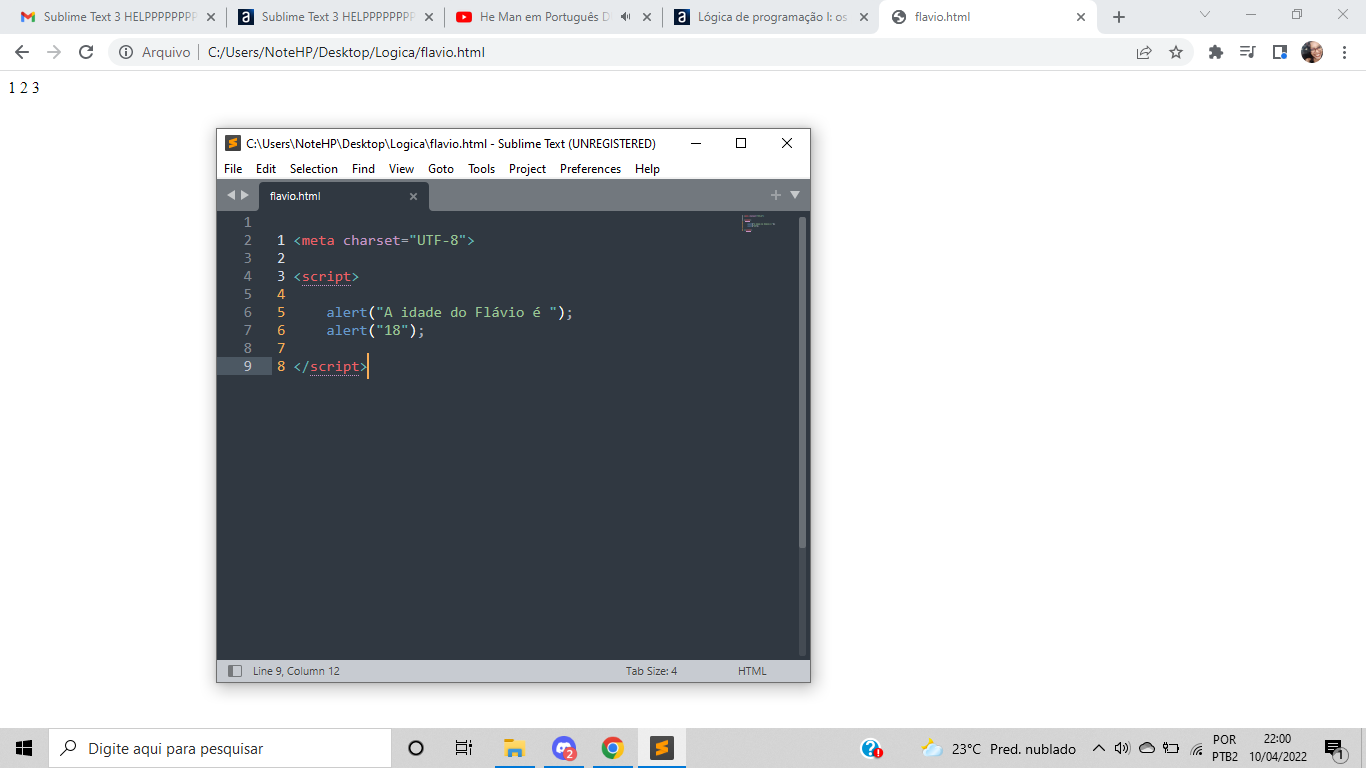Toggle the side bar icon in Sublime status bar
This screenshot has width=1366, height=768.
[x=235, y=671]
